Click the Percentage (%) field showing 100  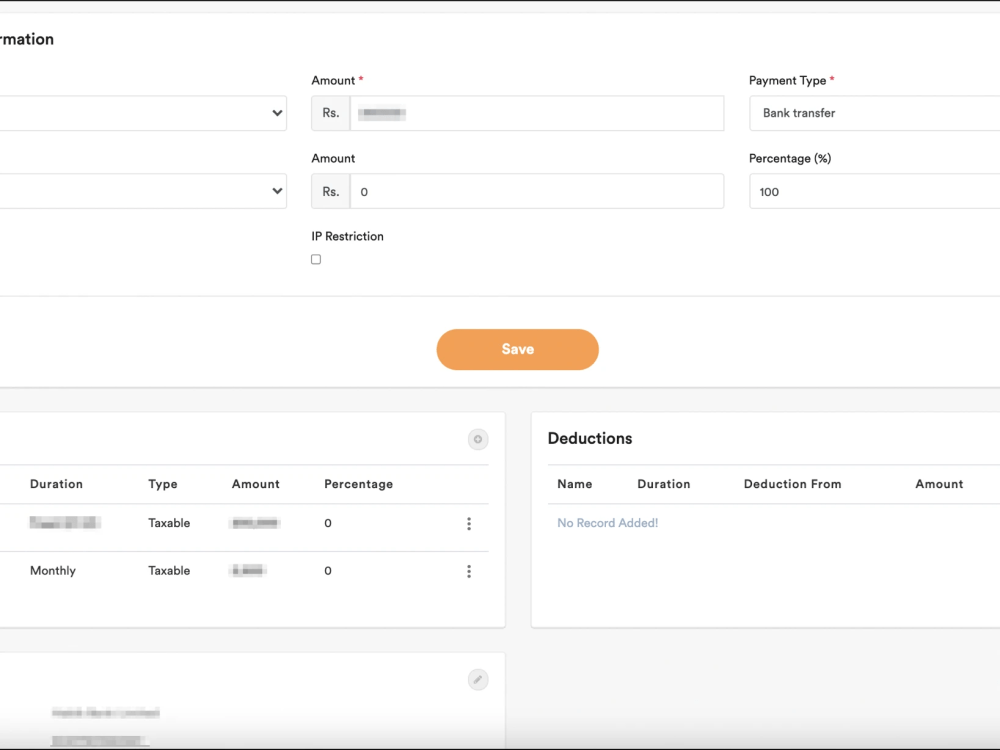coord(874,191)
